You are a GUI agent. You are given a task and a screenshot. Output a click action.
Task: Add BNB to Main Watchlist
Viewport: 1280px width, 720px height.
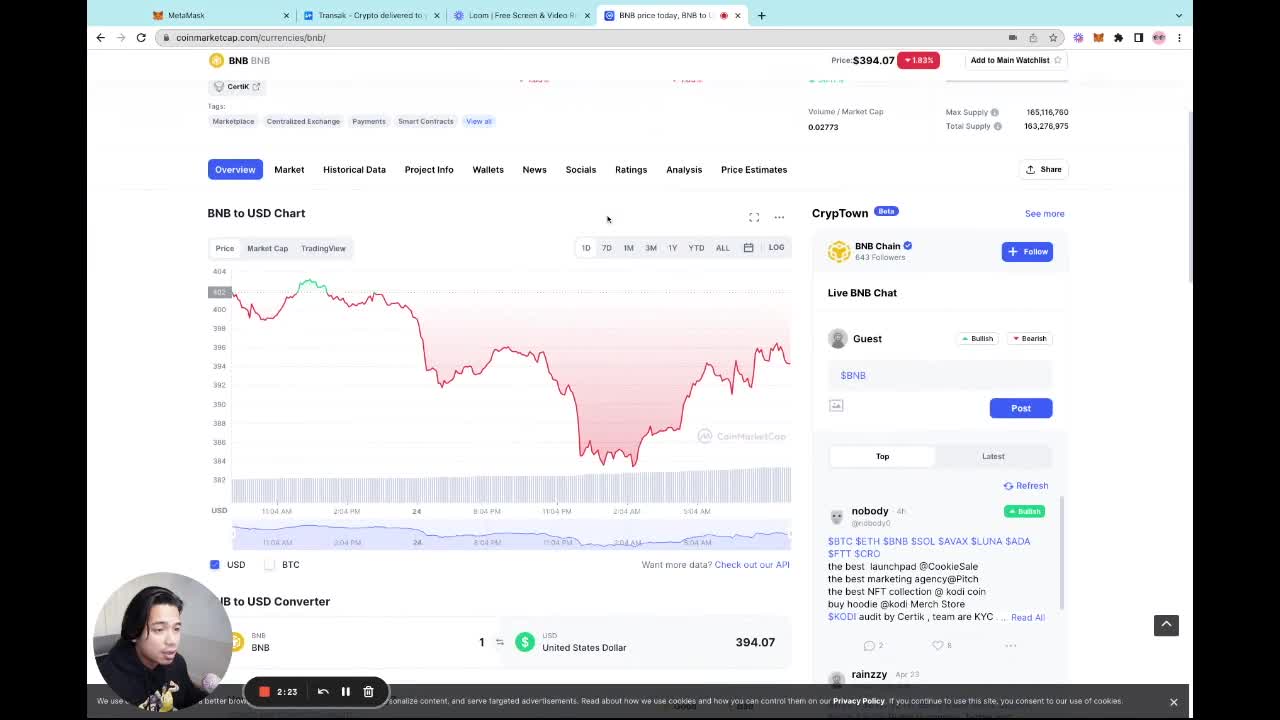1015,60
